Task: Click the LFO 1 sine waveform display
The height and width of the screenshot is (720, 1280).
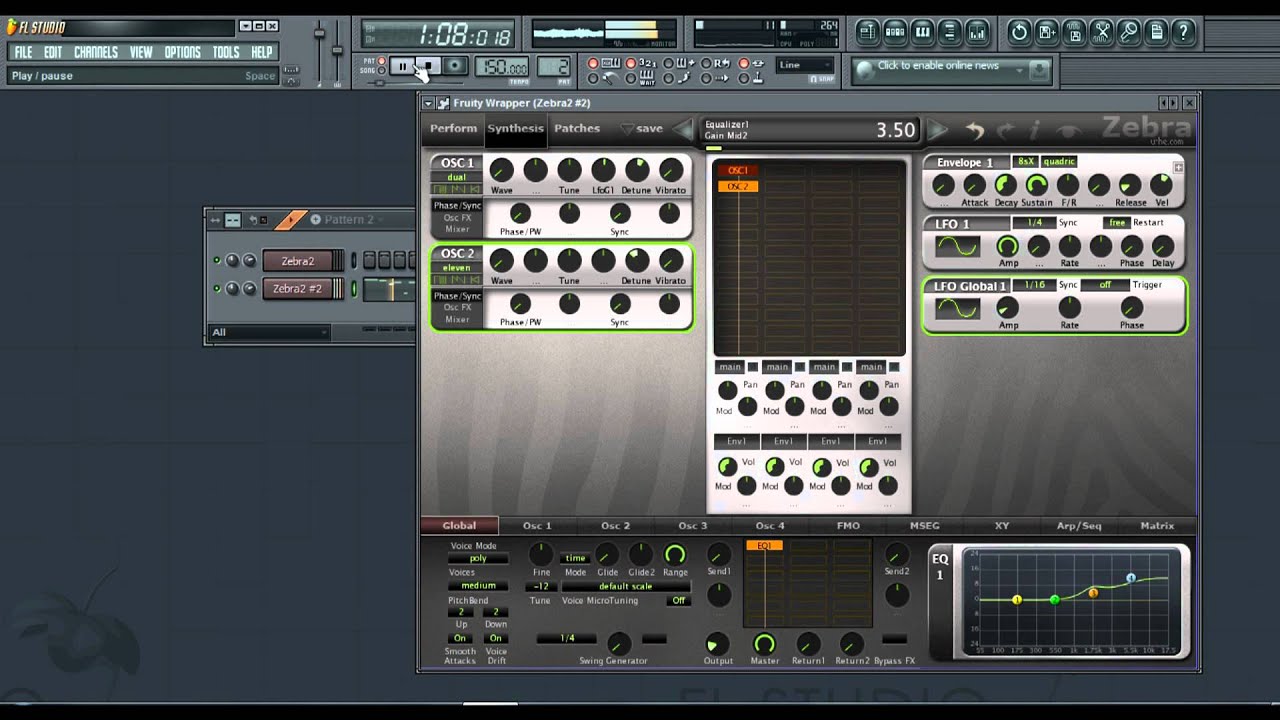Action: [x=957, y=246]
